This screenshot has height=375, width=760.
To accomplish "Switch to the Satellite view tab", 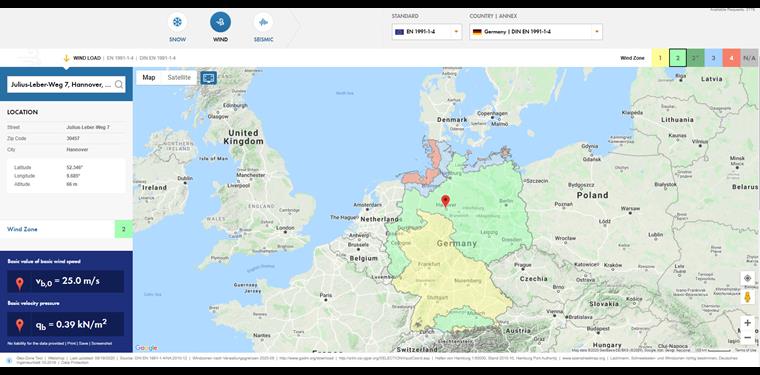I will [x=179, y=78].
